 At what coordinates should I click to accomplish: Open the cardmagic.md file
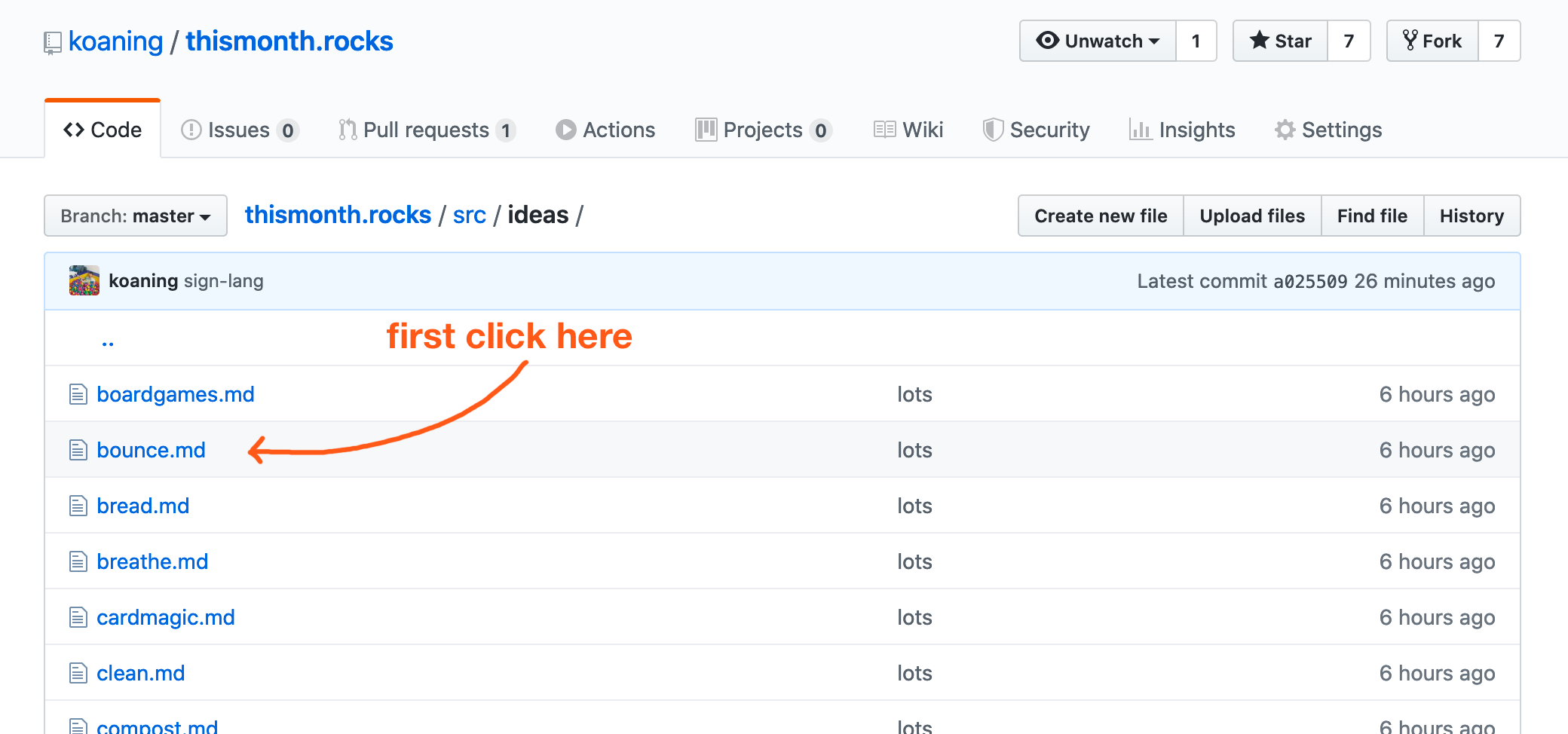tap(166, 617)
